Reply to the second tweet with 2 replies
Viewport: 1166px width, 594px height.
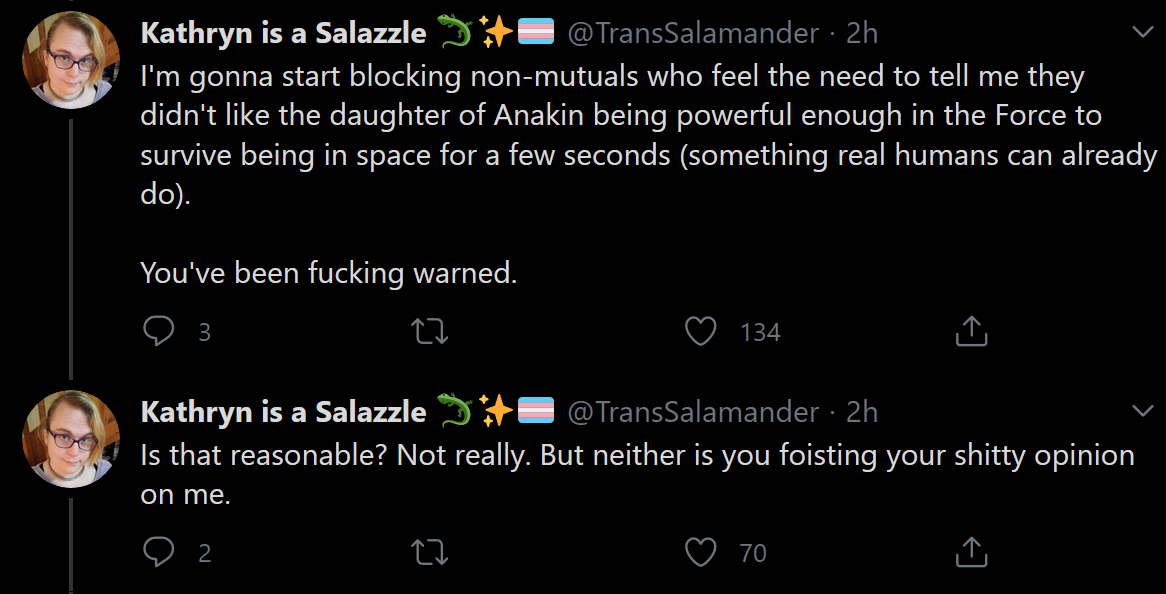158,552
